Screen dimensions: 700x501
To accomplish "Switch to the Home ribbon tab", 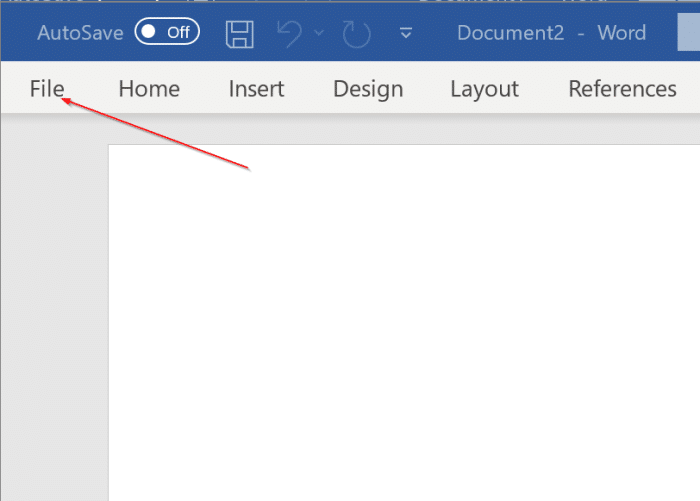I will [149, 88].
